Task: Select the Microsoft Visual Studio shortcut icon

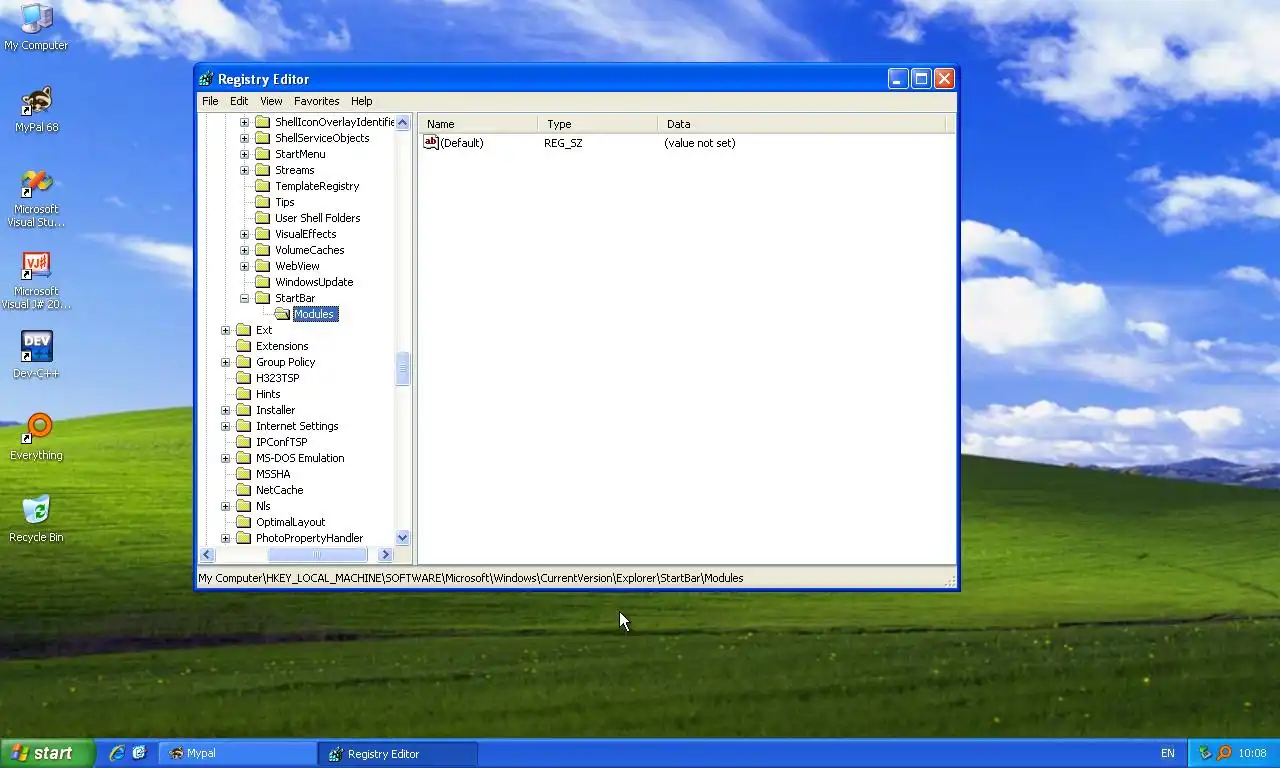Action: [x=36, y=184]
